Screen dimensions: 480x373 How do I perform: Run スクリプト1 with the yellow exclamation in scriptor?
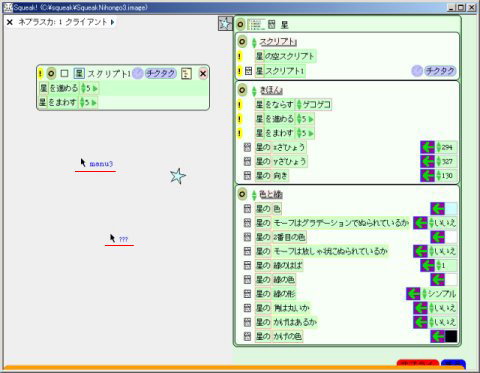pyautogui.click(x=40, y=74)
